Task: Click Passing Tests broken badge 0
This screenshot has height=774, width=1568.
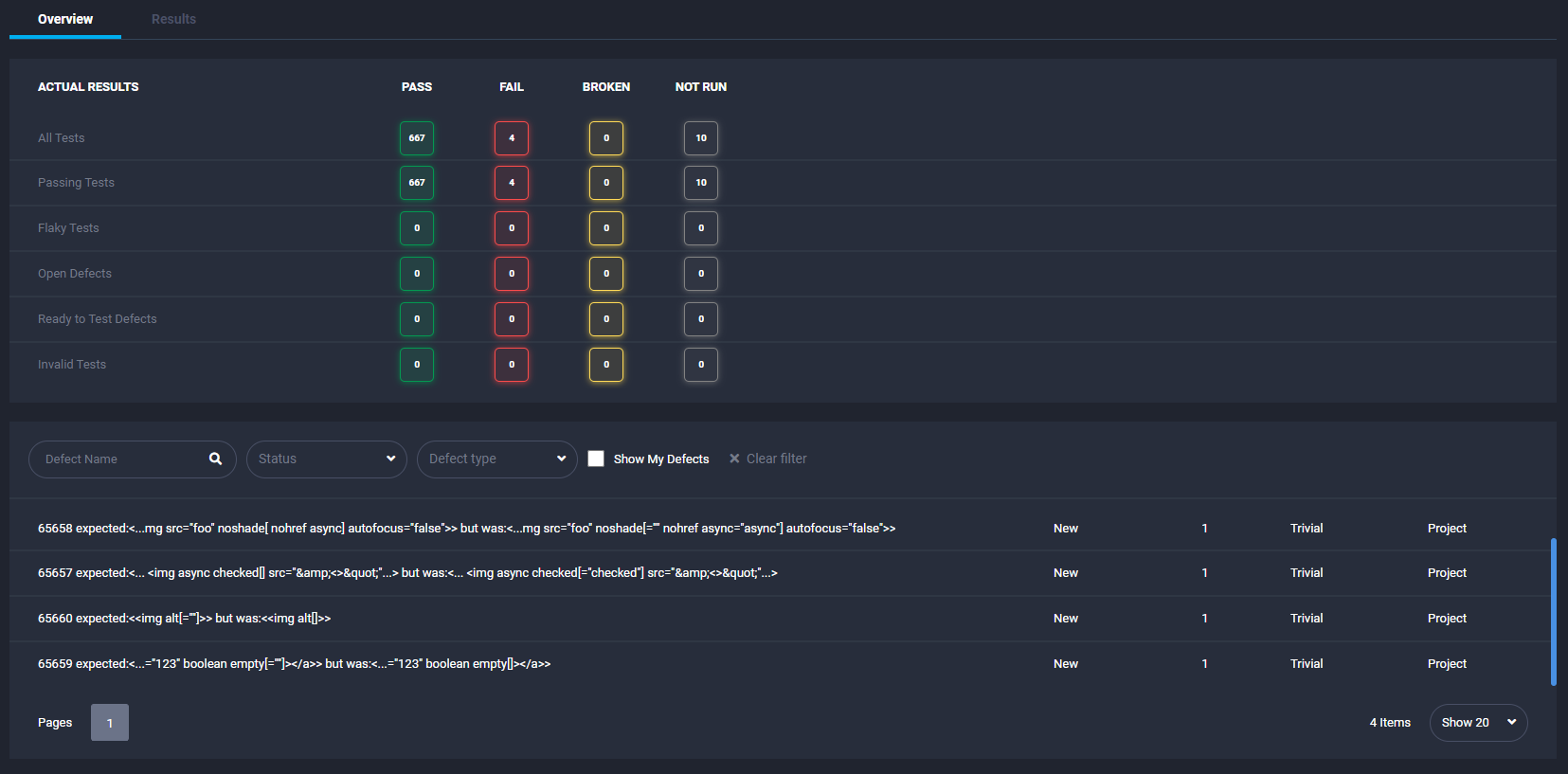Action: coord(606,183)
